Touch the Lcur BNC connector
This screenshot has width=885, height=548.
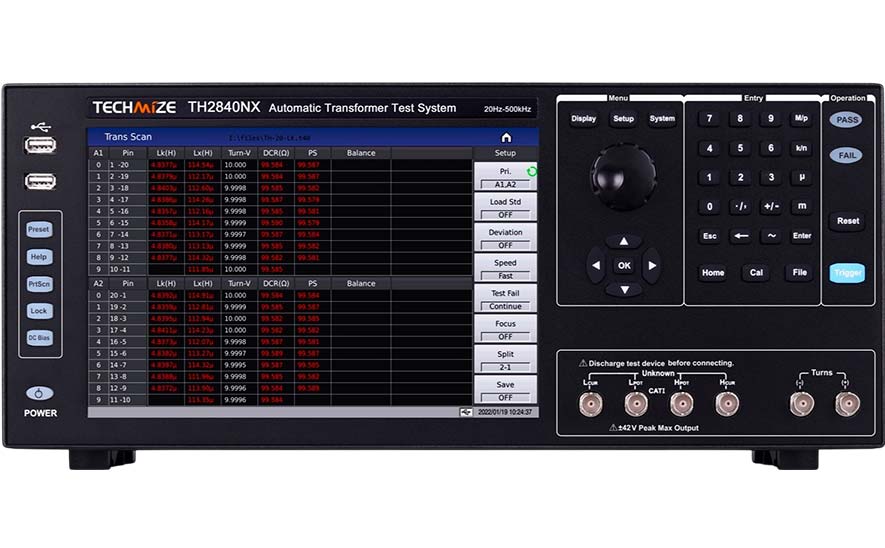(590, 404)
